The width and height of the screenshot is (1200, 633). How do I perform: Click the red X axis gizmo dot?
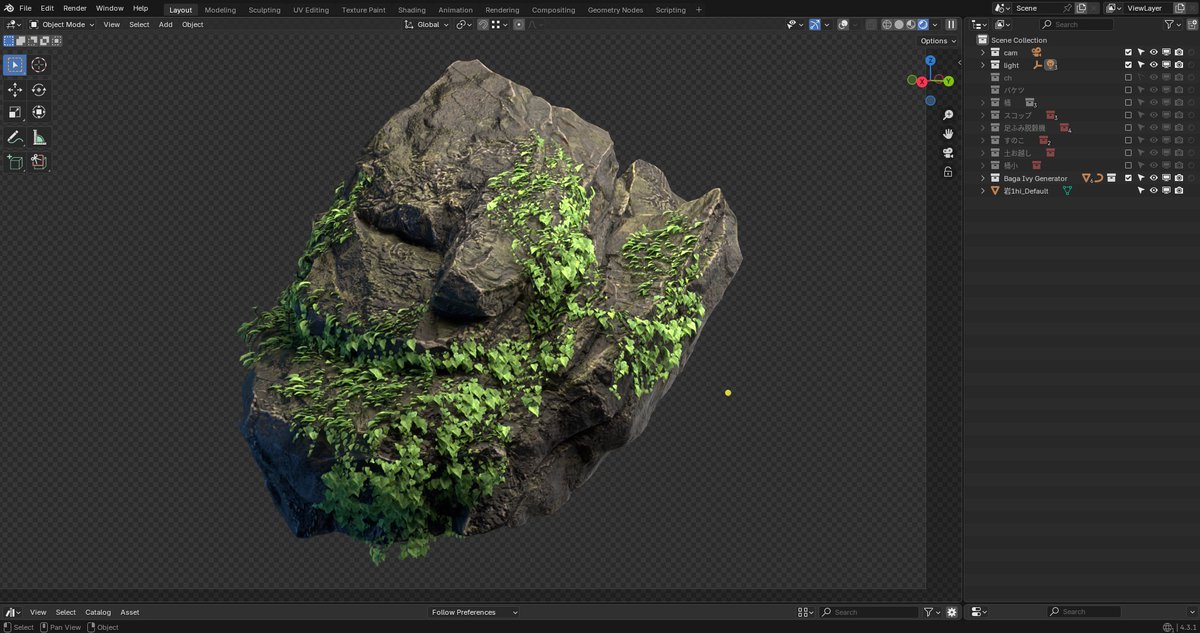(x=921, y=81)
